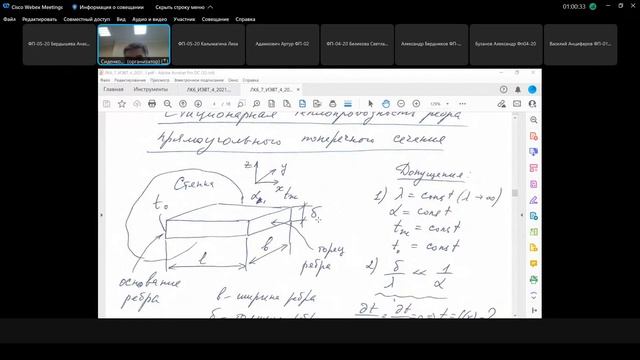
Task: Open Окно menu in Acrobat
Action: (233, 80)
